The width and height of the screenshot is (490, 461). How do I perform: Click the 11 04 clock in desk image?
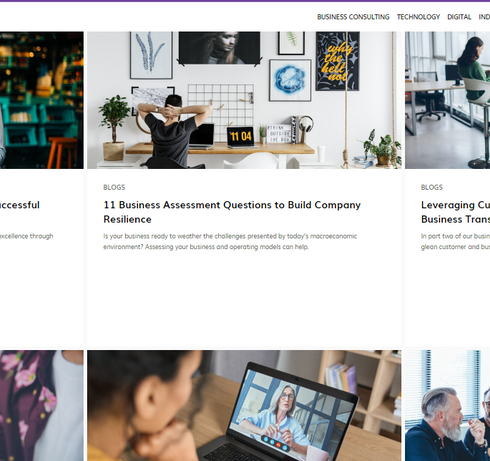click(240, 136)
